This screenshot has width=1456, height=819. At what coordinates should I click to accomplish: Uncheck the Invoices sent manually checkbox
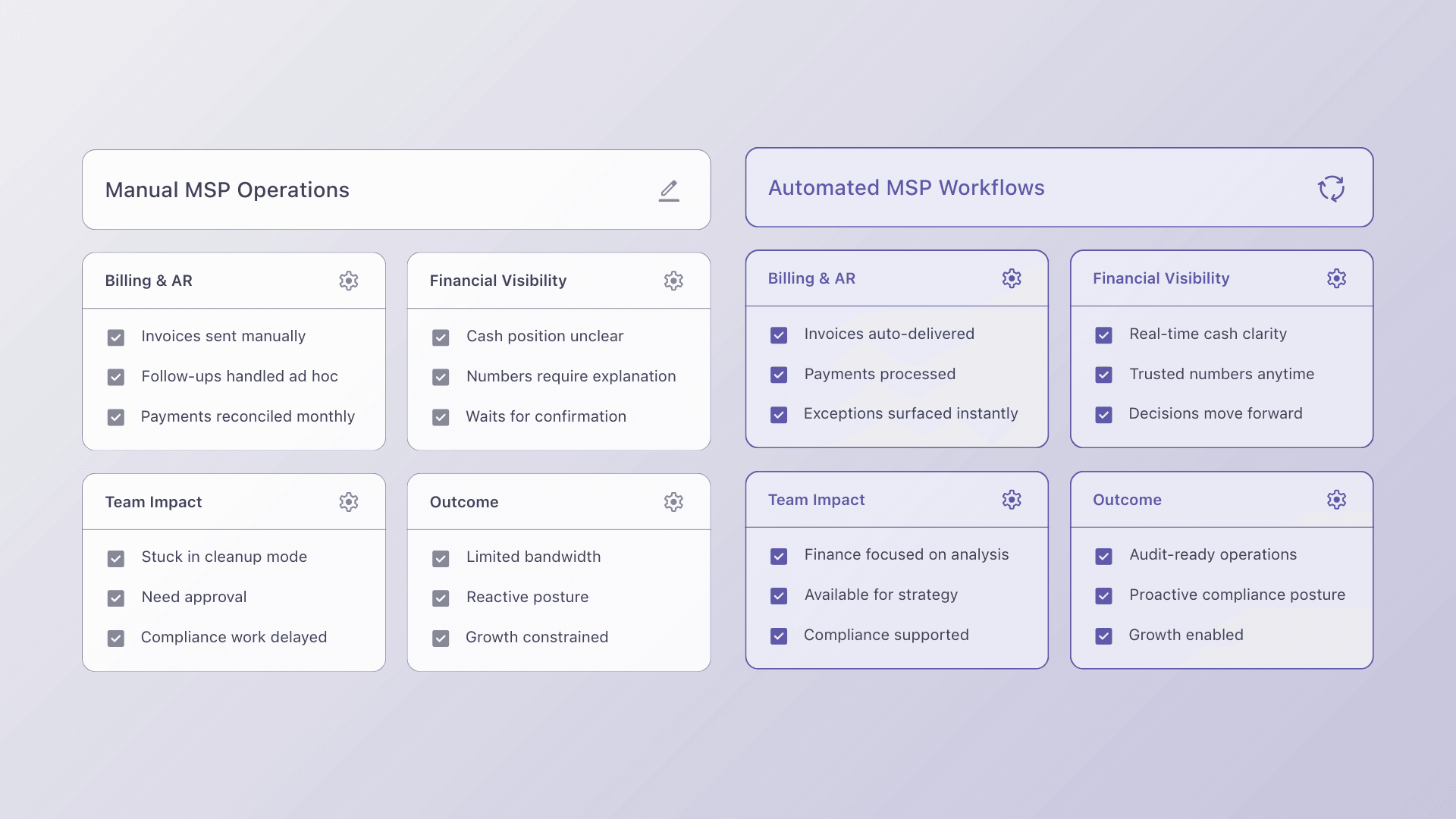click(x=116, y=337)
